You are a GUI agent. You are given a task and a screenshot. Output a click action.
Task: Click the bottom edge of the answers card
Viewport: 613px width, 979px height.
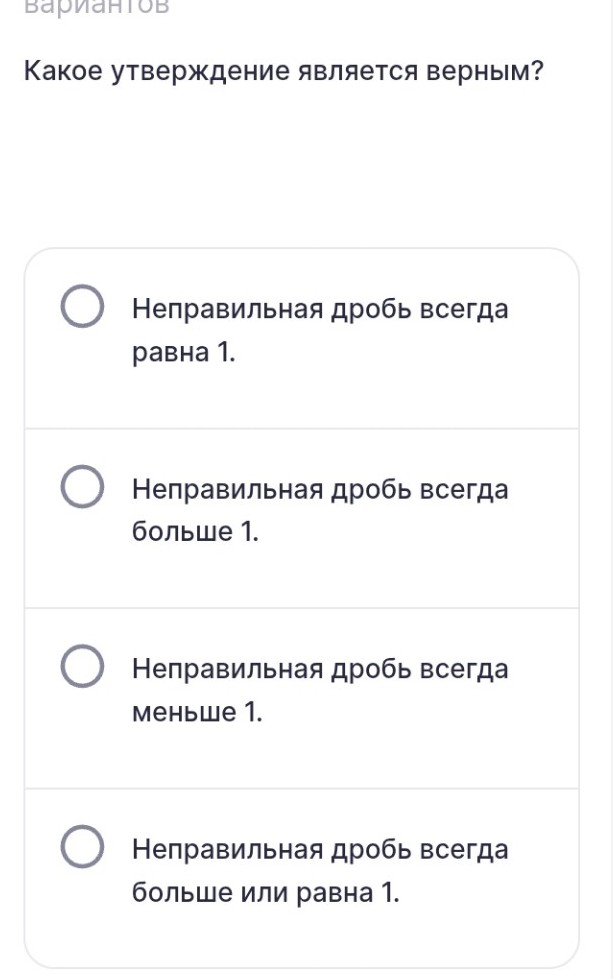tap(300, 964)
